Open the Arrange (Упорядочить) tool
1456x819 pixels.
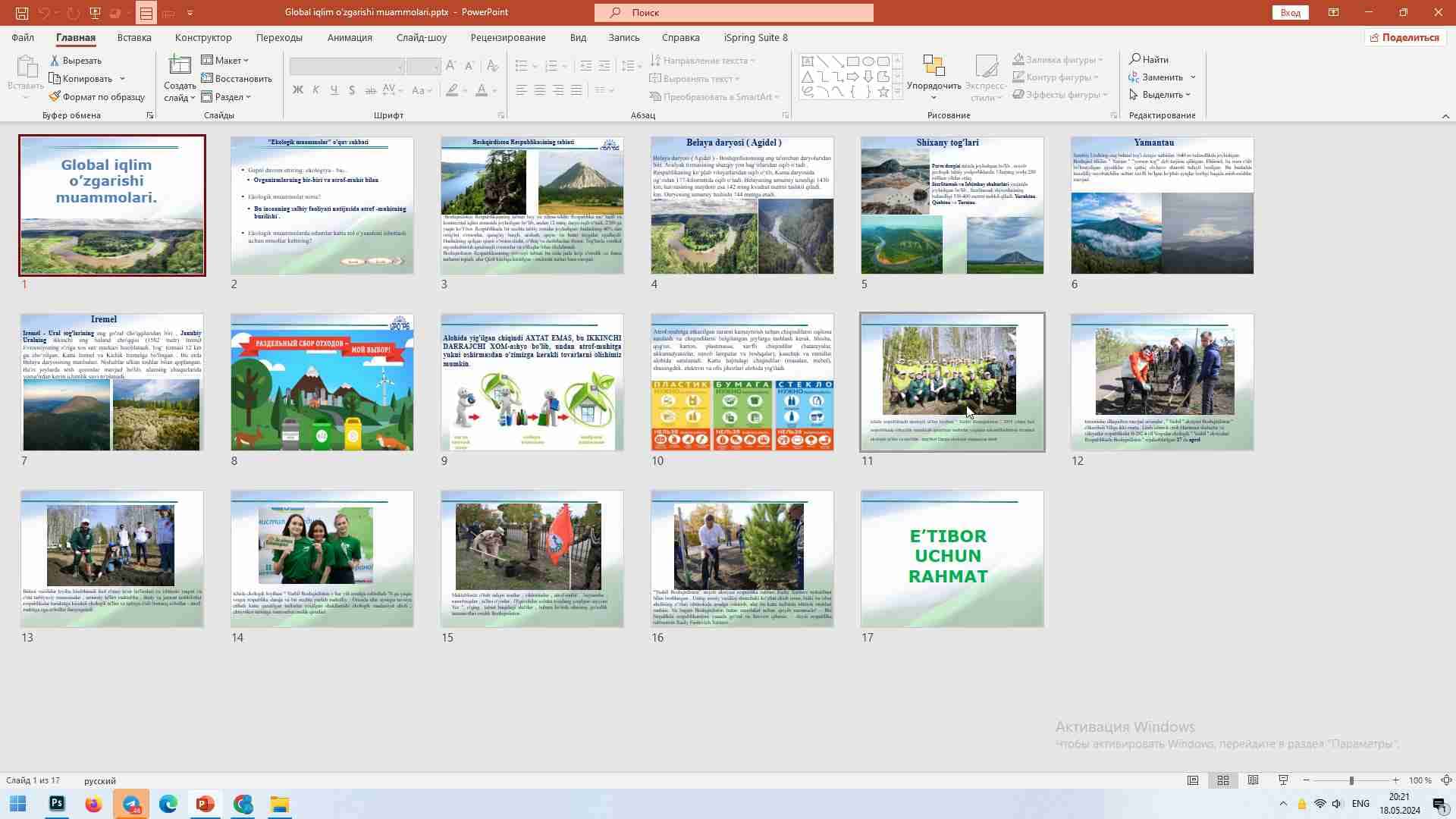pyautogui.click(x=934, y=77)
